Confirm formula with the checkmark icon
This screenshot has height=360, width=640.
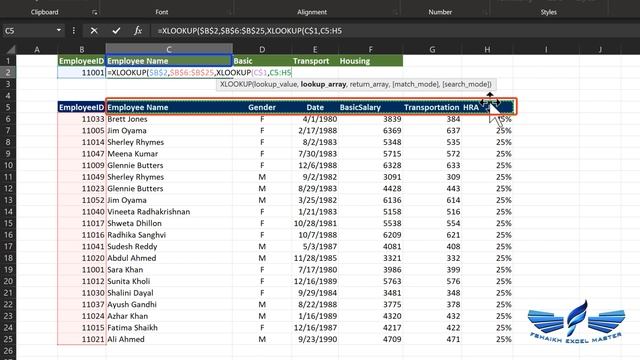pyautogui.click(x=116, y=31)
